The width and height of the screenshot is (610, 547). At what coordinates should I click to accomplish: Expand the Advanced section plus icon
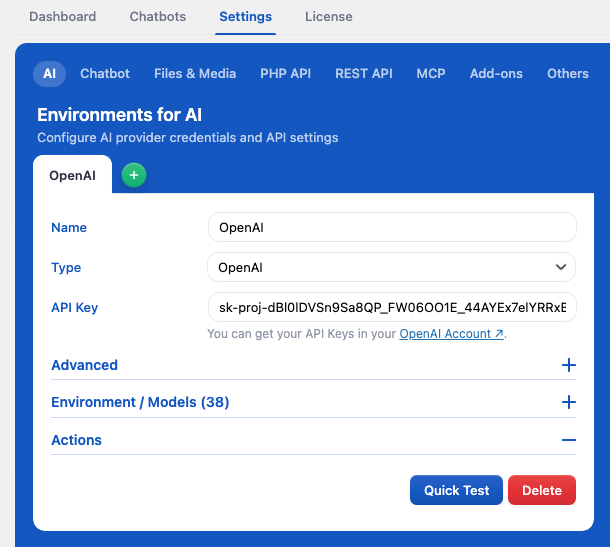568,365
